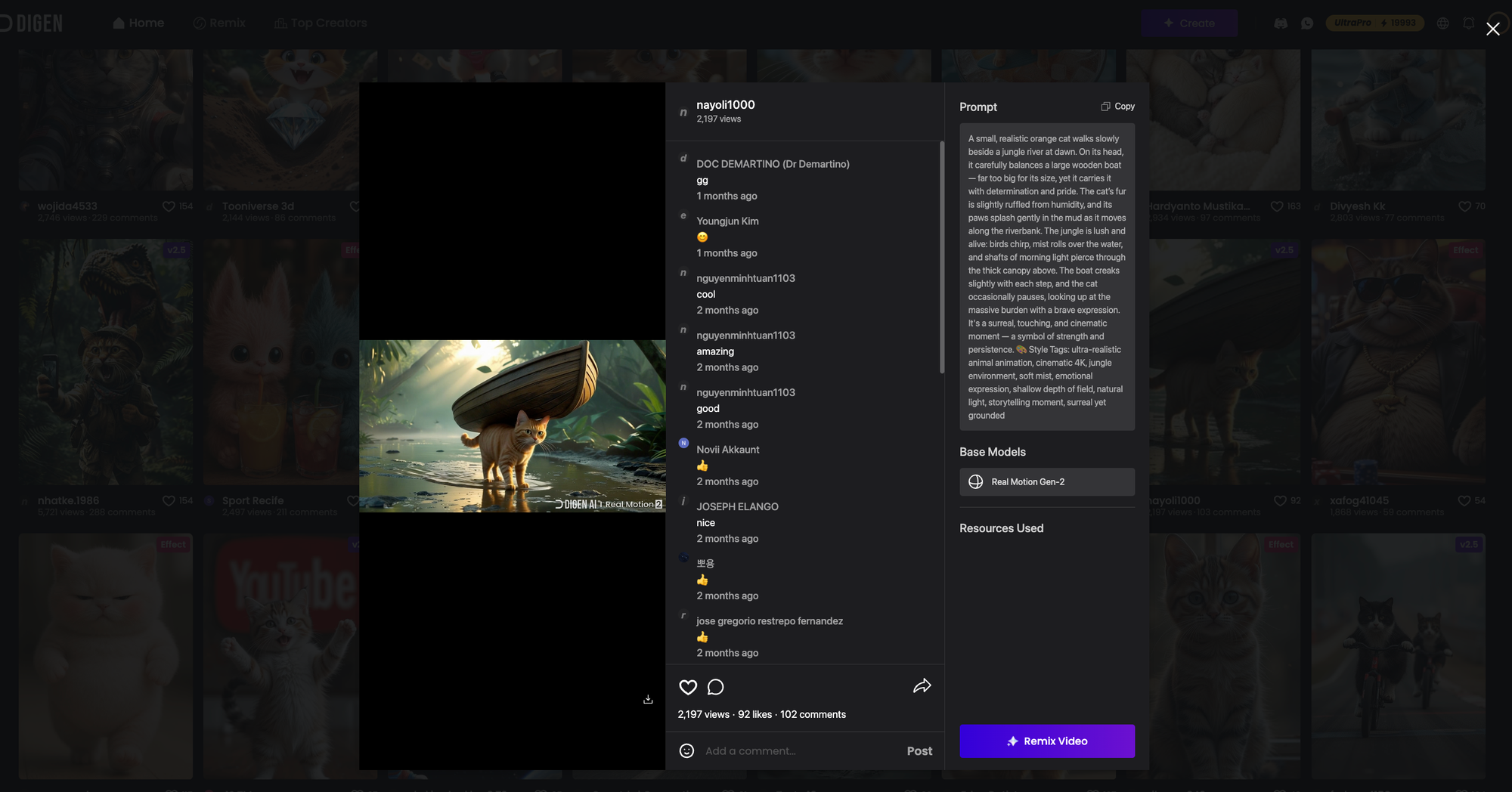Open notifications bell icon
The height and width of the screenshot is (792, 1512).
(x=1468, y=23)
